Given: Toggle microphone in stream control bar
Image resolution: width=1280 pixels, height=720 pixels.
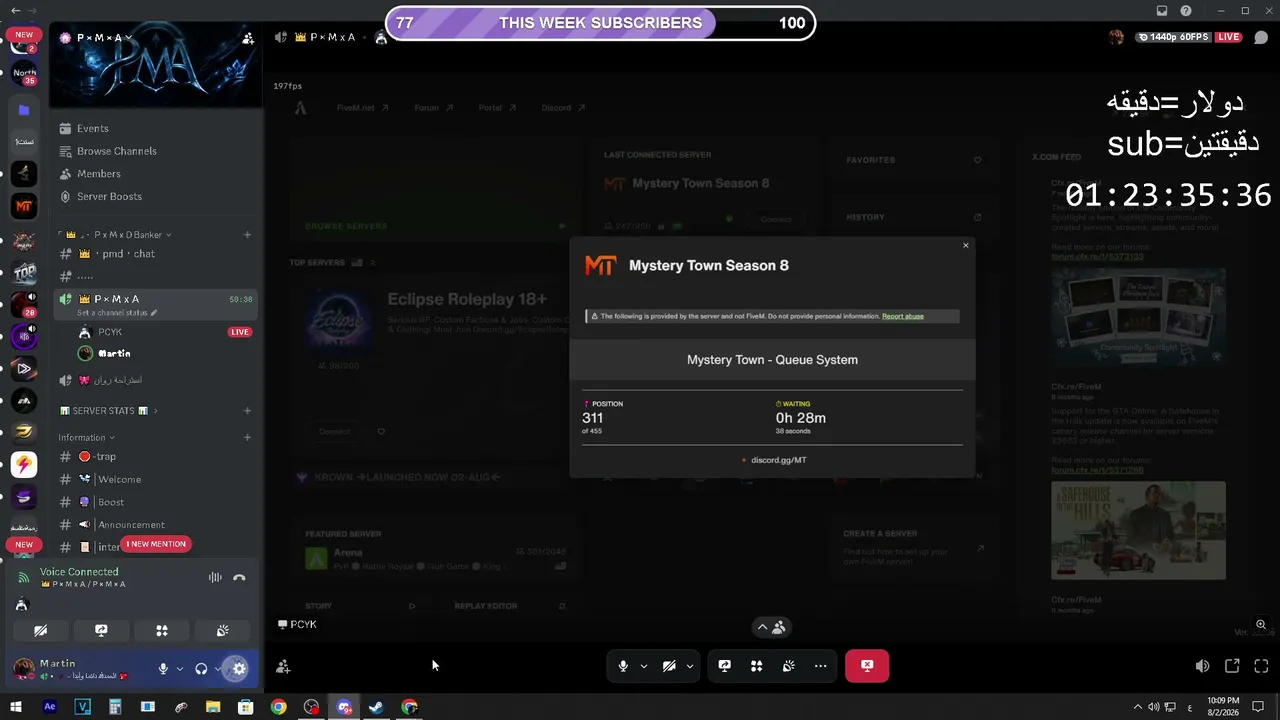Looking at the screenshot, I should point(623,666).
